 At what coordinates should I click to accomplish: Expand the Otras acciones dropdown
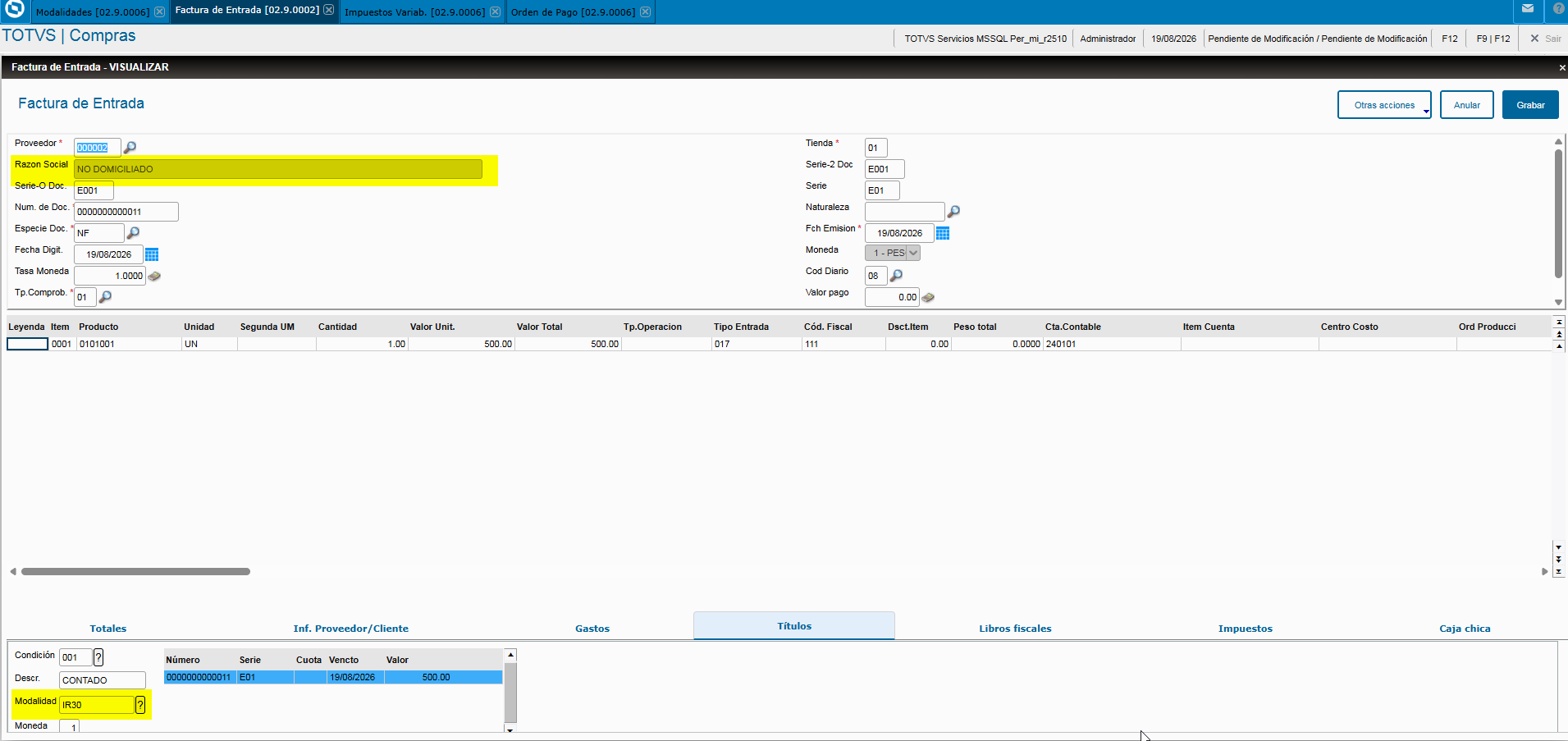tap(1384, 105)
